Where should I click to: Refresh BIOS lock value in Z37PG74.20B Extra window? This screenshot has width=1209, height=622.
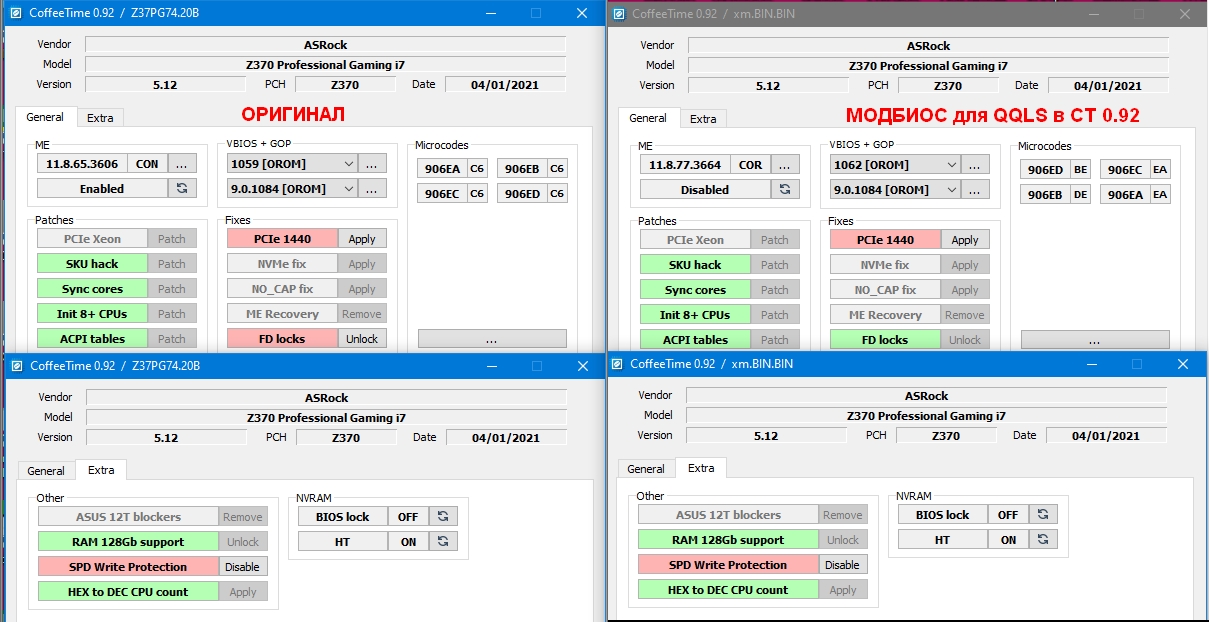pyautogui.click(x=443, y=517)
